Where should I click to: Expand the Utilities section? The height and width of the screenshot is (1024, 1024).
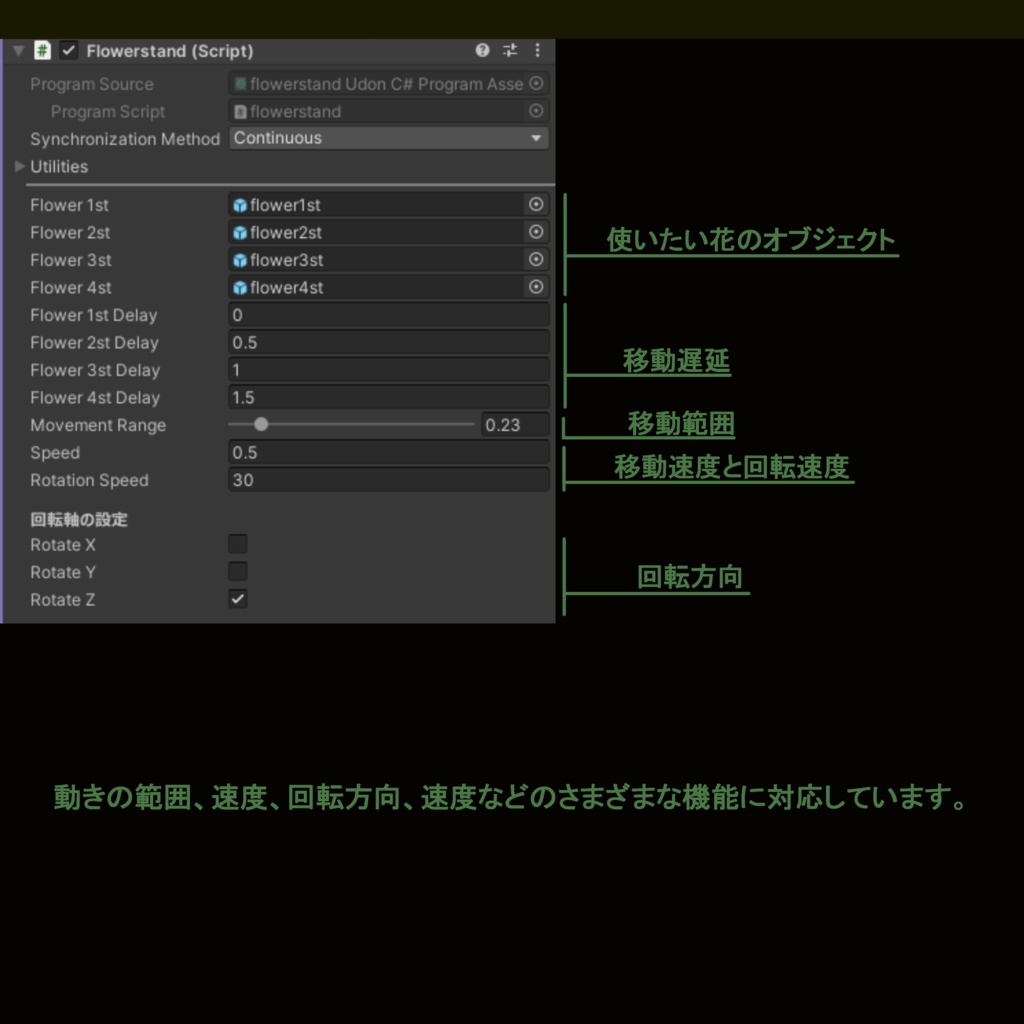pos(20,166)
